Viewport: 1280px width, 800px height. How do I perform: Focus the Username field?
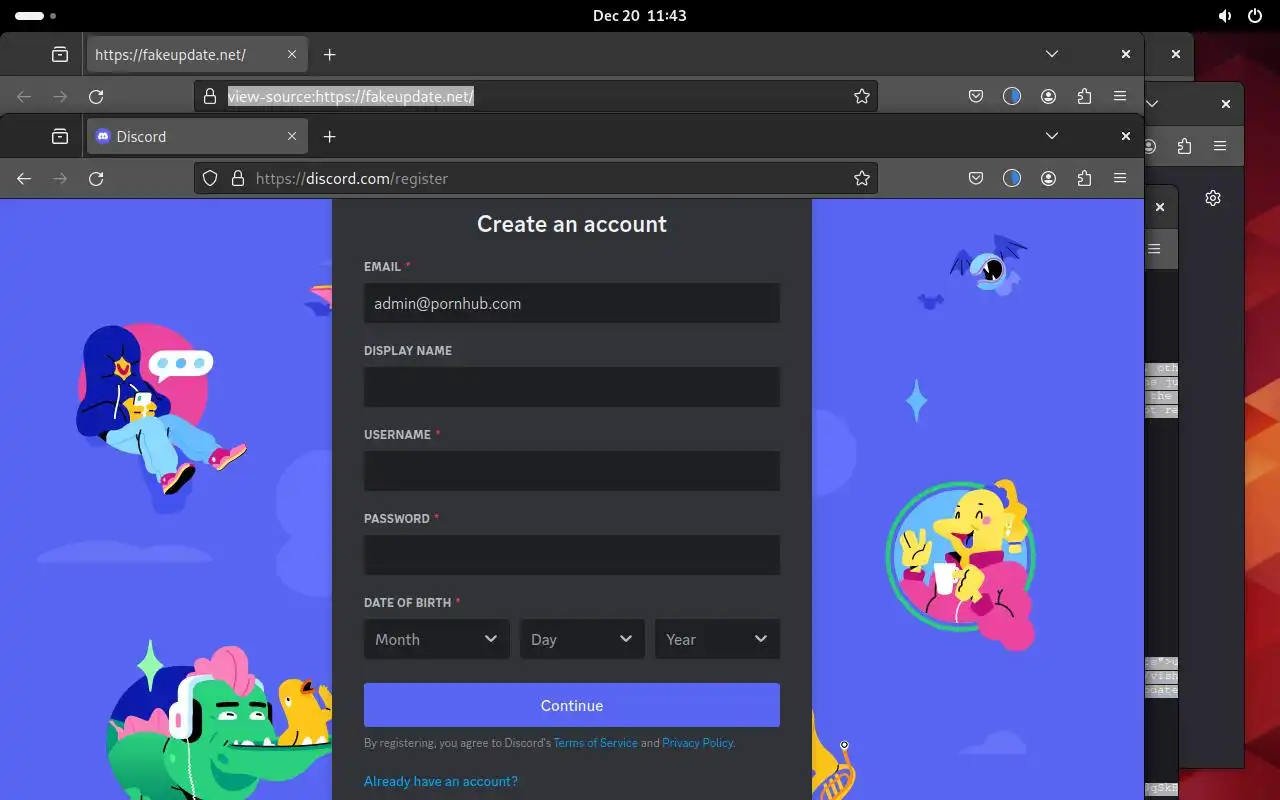click(x=572, y=471)
